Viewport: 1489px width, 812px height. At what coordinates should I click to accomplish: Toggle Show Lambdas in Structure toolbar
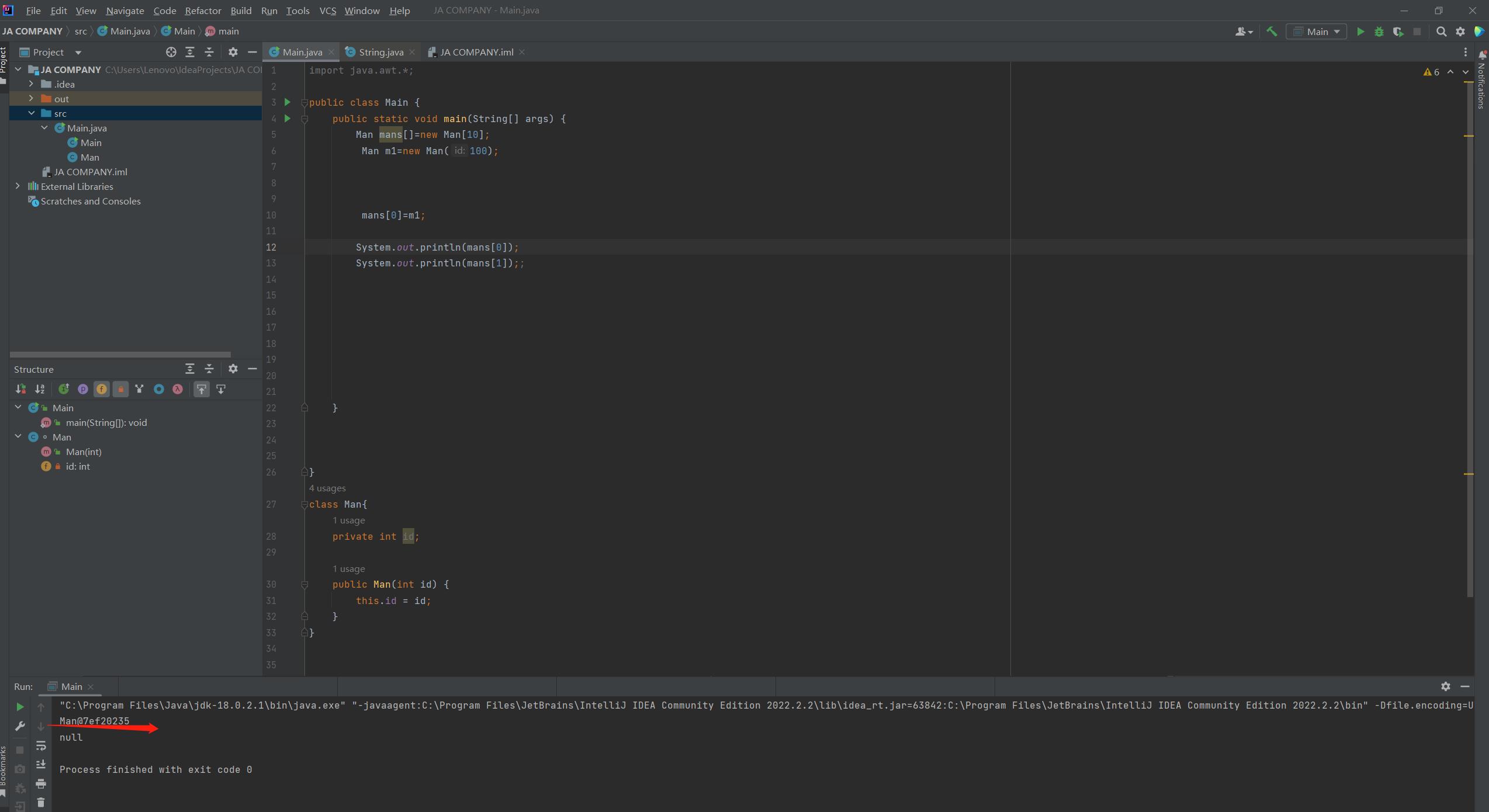coord(178,389)
